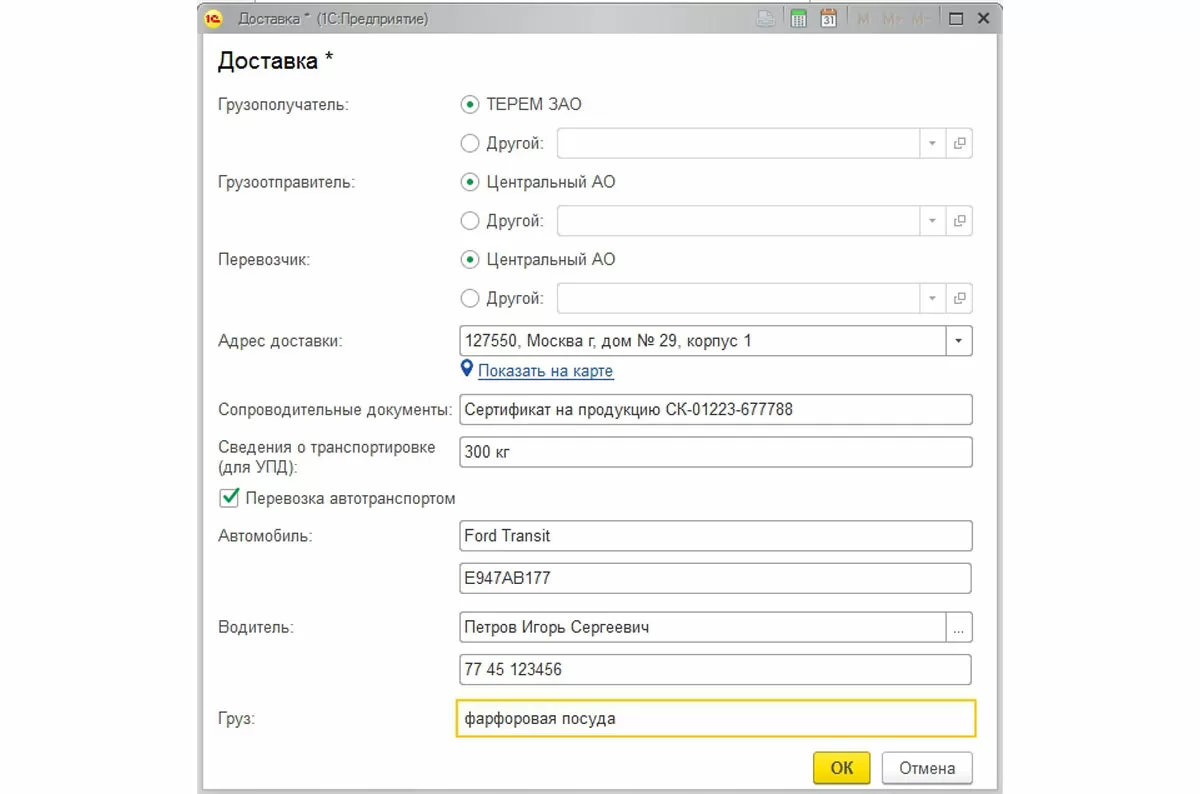Open the calendar icon in the title bar

coord(828,19)
